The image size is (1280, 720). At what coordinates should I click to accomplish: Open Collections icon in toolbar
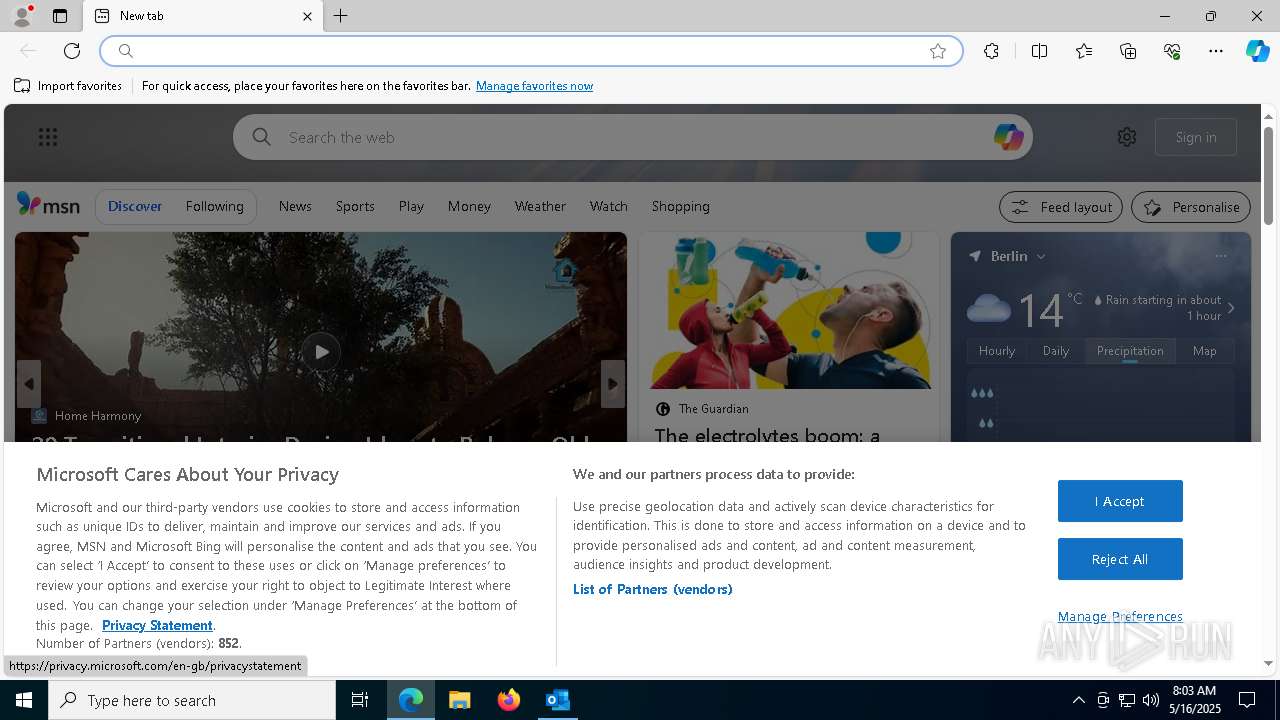coord(1128,51)
